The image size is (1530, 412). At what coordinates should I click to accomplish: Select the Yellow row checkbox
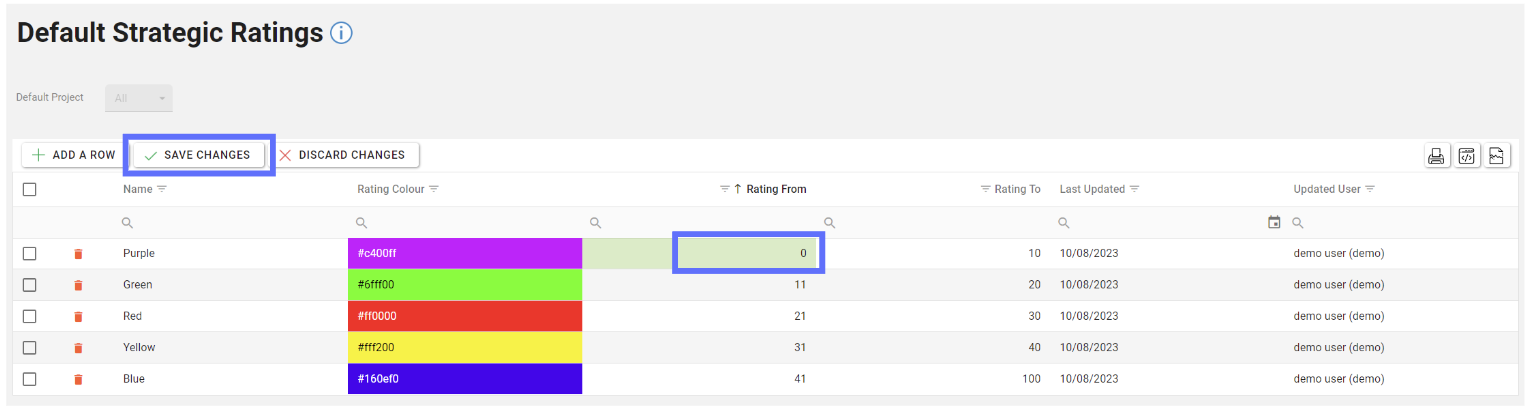point(30,348)
